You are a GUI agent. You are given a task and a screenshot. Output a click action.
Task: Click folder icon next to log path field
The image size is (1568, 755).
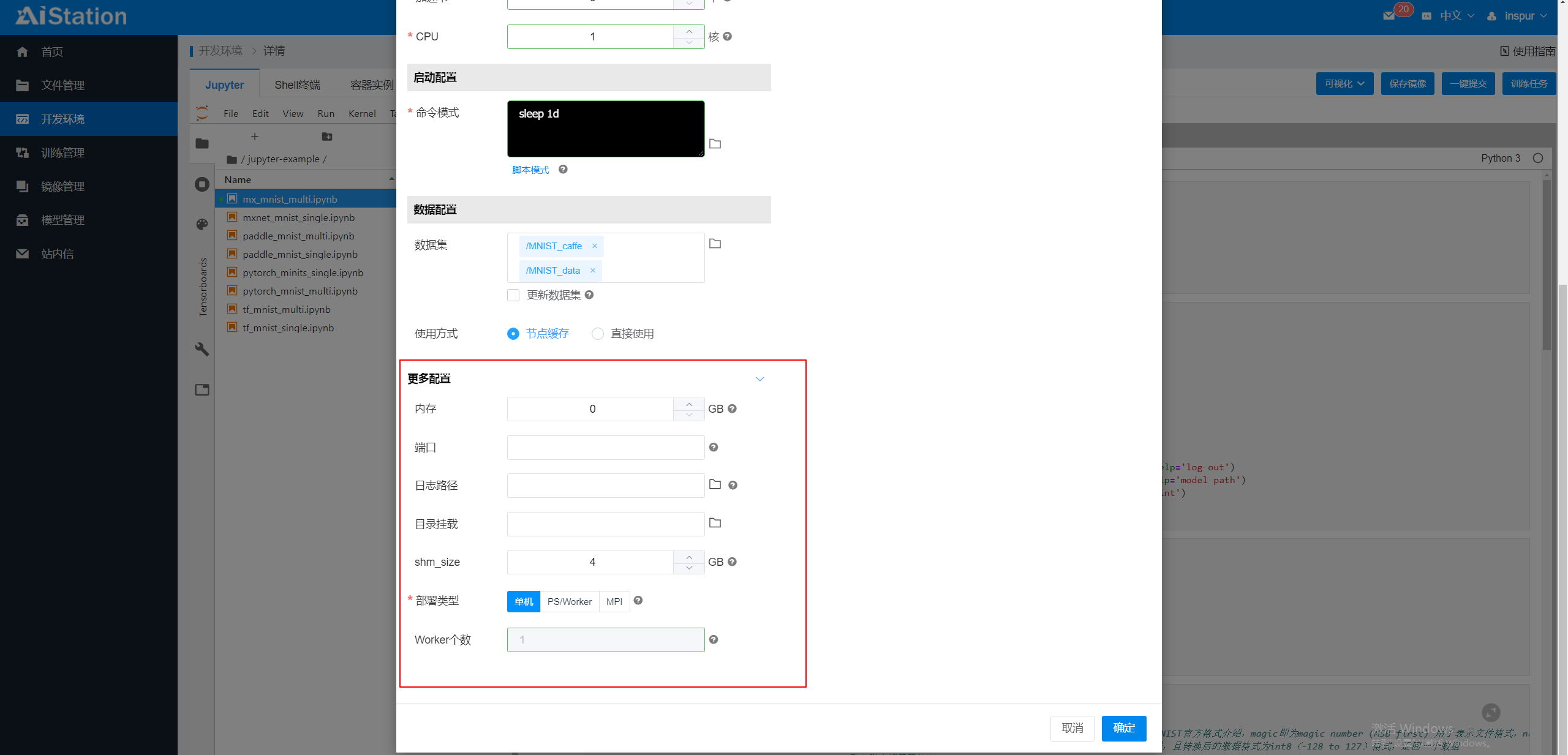point(715,484)
